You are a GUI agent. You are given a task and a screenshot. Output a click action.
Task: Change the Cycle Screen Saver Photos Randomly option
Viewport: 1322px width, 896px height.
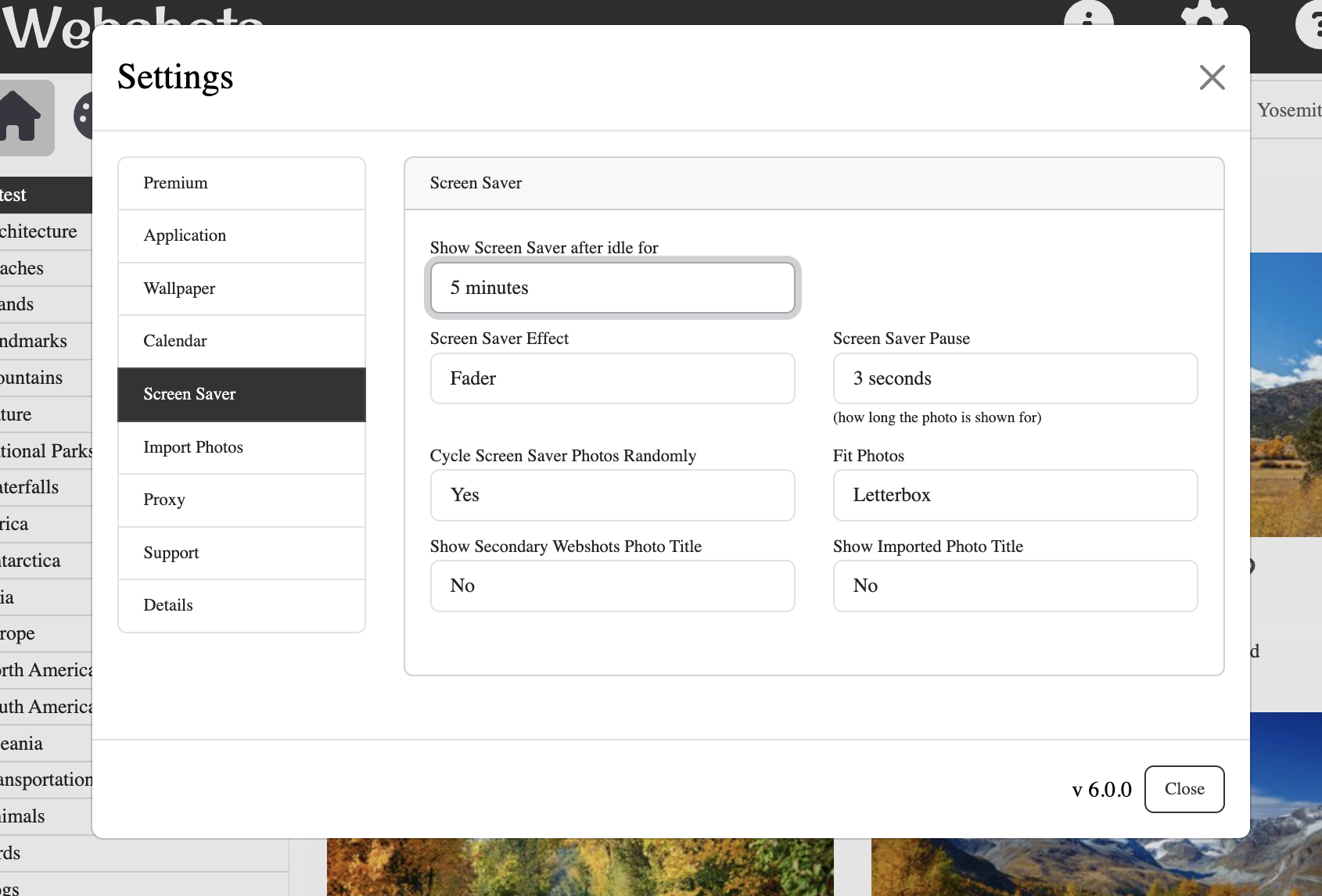point(612,495)
